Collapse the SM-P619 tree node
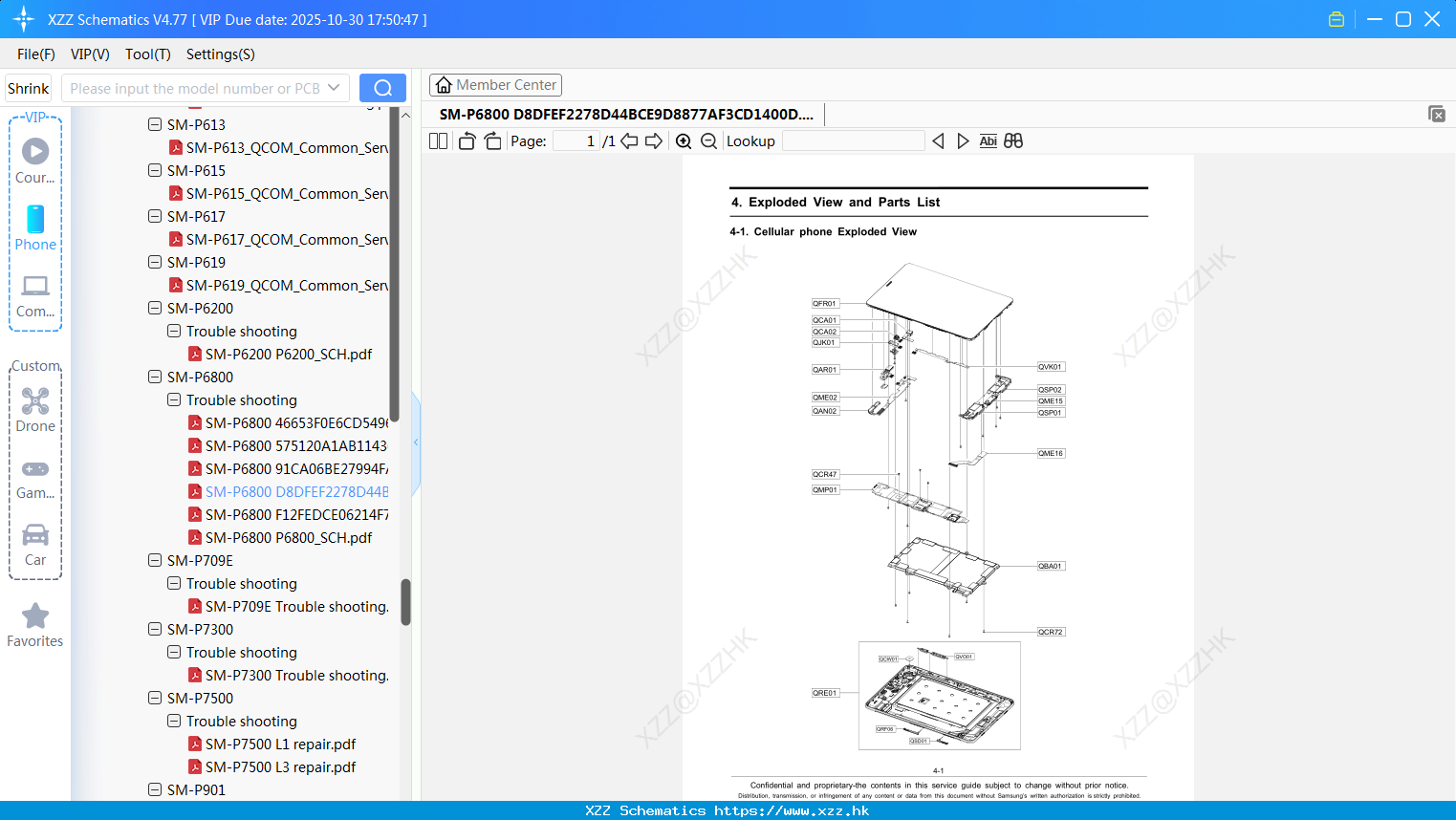 coord(155,262)
